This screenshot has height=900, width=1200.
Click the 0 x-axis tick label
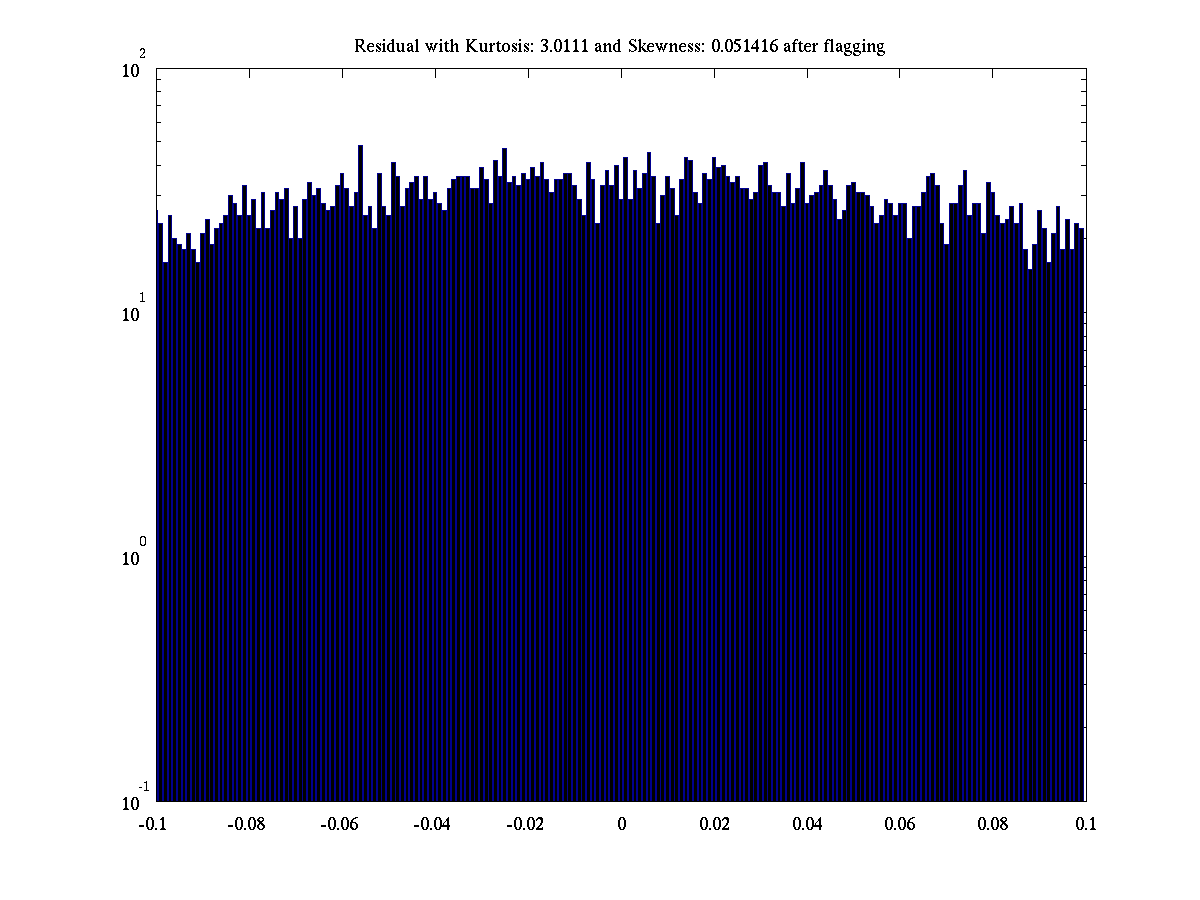click(x=622, y=825)
